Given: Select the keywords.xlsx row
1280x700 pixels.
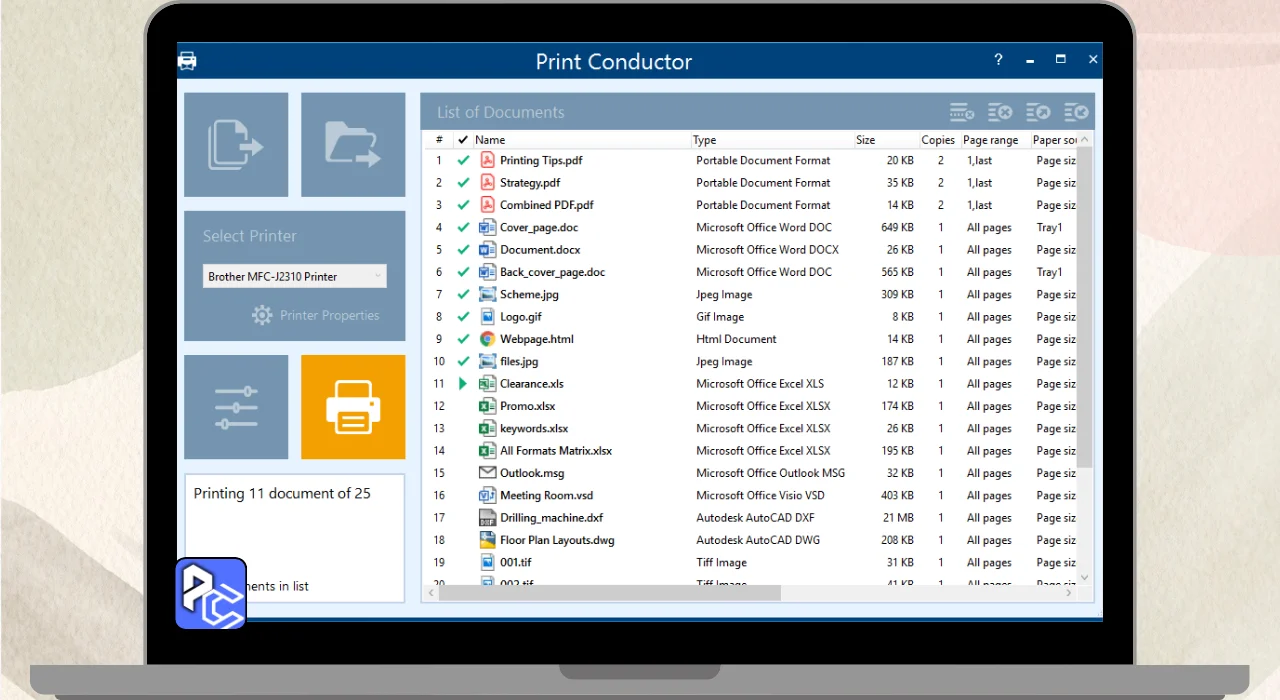Looking at the screenshot, I should point(750,428).
